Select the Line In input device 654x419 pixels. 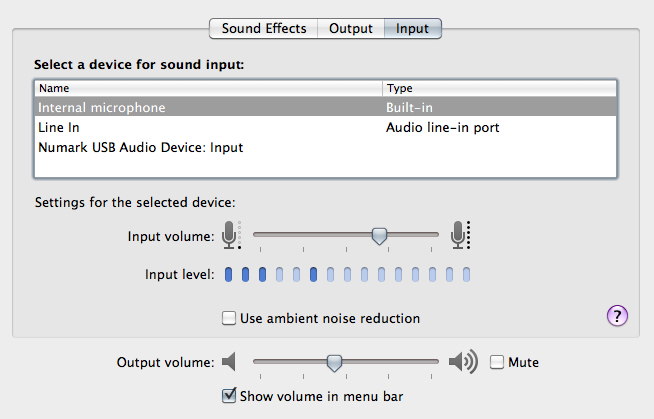click(x=59, y=128)
